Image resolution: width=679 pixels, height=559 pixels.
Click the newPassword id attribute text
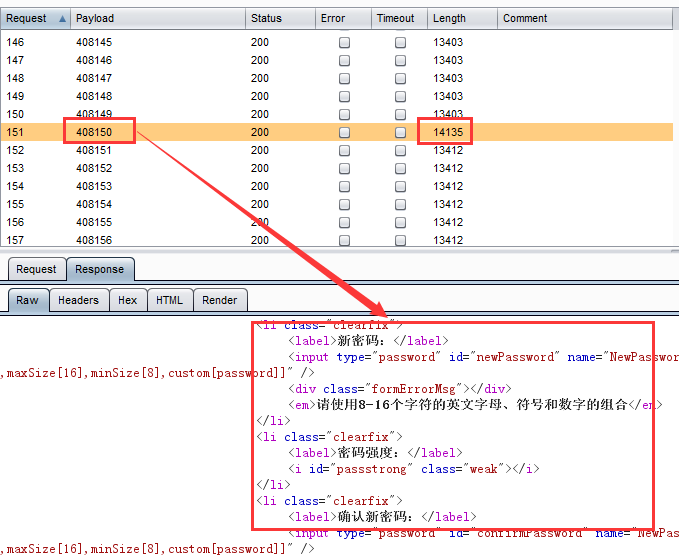515,357
